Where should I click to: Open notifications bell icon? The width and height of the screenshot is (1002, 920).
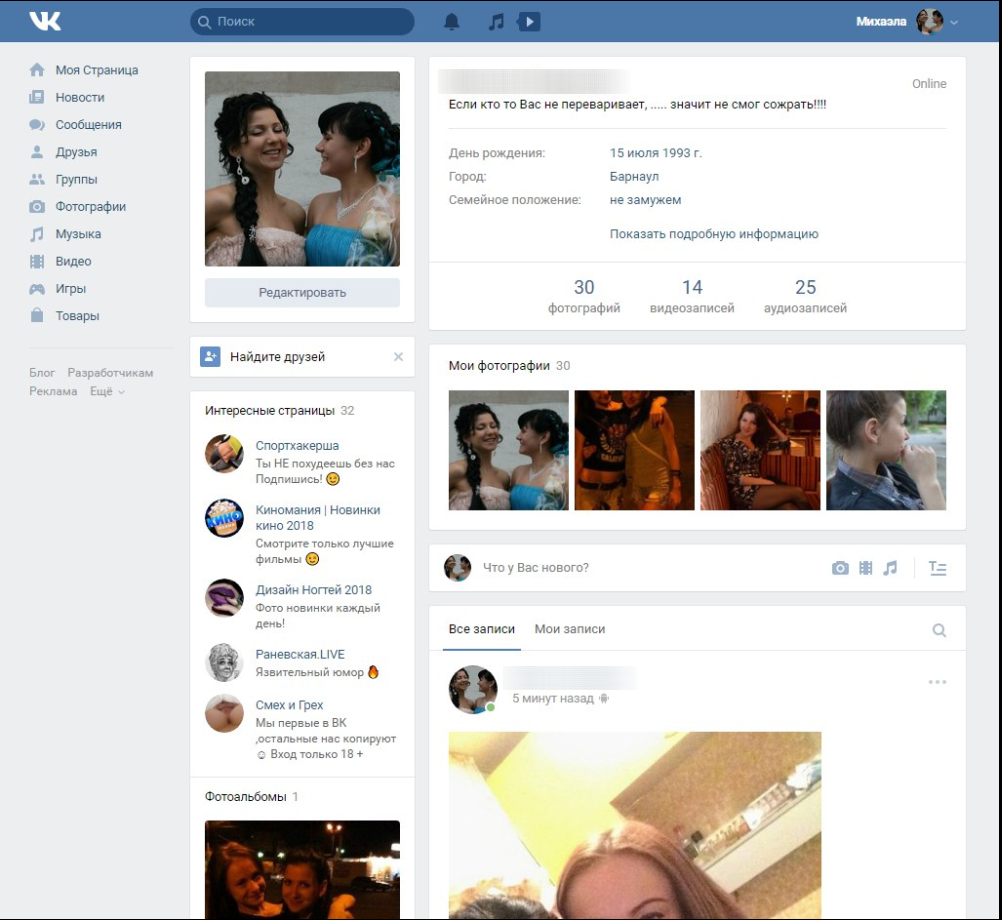tap(452, 22)
